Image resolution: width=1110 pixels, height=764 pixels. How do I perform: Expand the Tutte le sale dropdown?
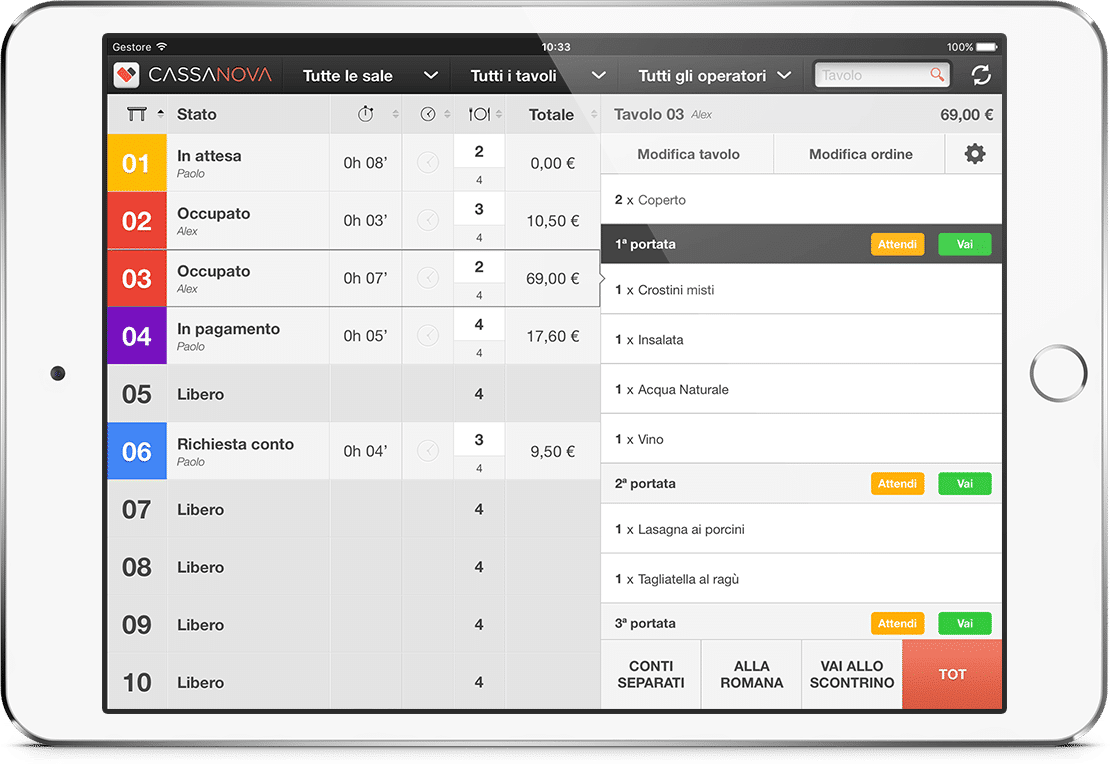pos(370,76)
